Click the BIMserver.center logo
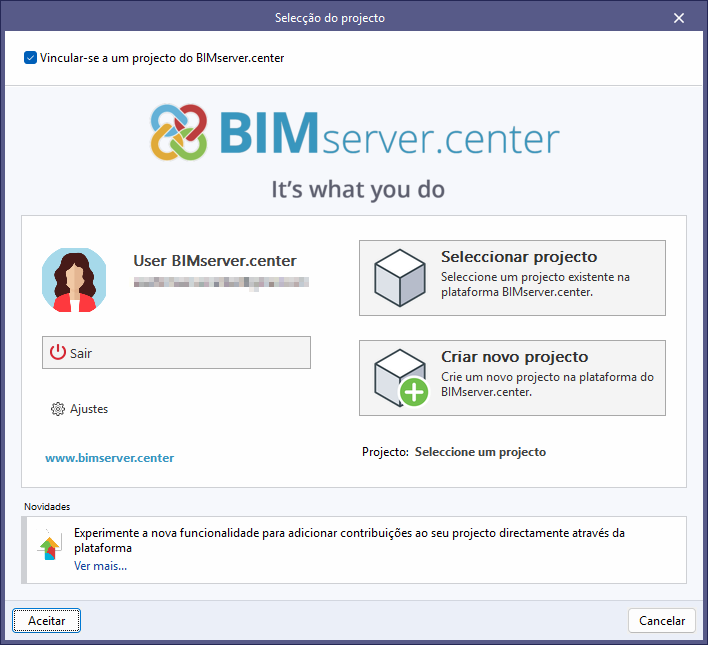 (355, 133)
